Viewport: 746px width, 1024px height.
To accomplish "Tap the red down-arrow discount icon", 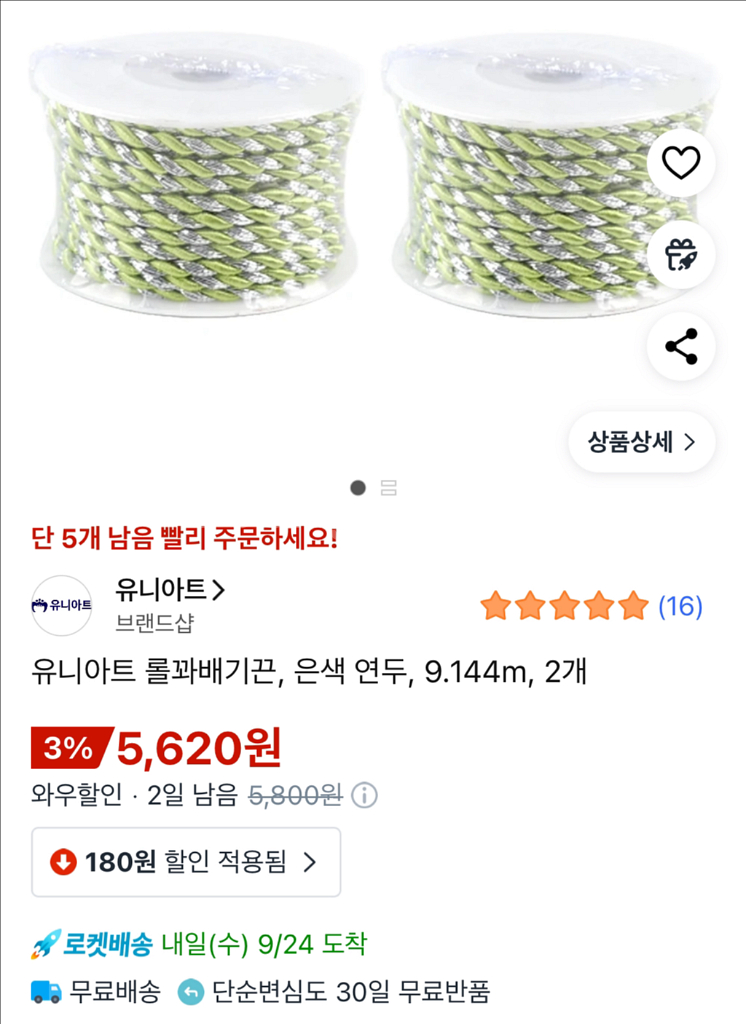I will [x=64, y=862].
